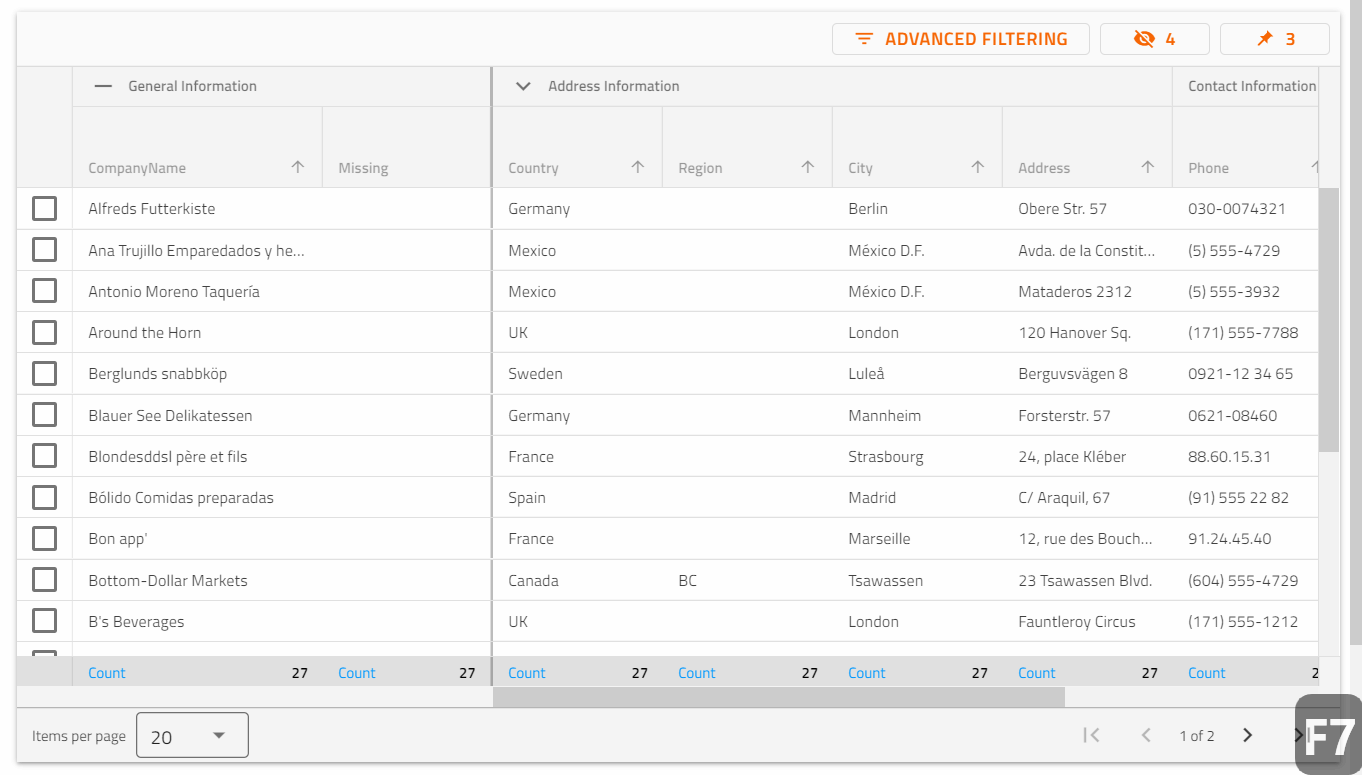Jump to first page icon

click(x=1092, y=735)
